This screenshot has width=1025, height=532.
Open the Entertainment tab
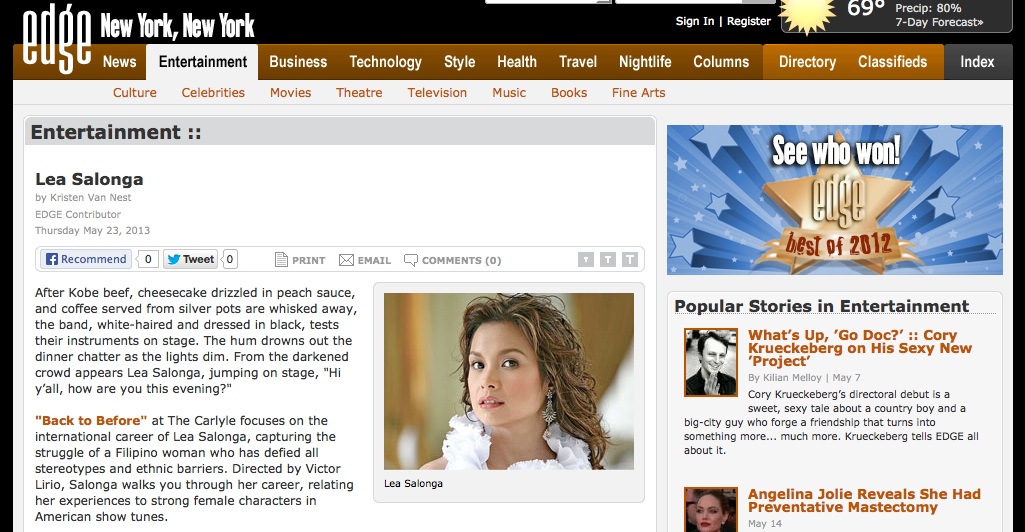(203, 62)
